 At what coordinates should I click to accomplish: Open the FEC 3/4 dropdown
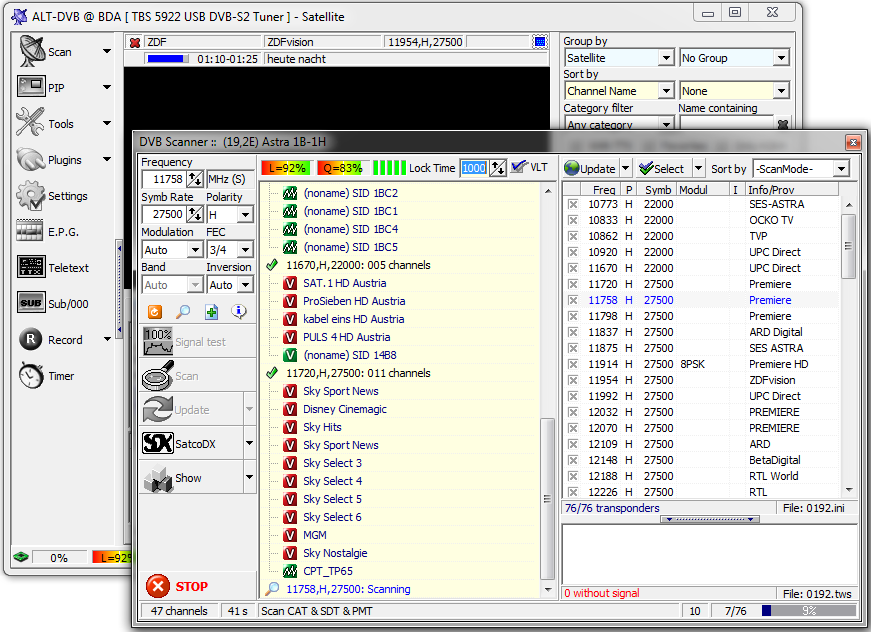(245, 250)
